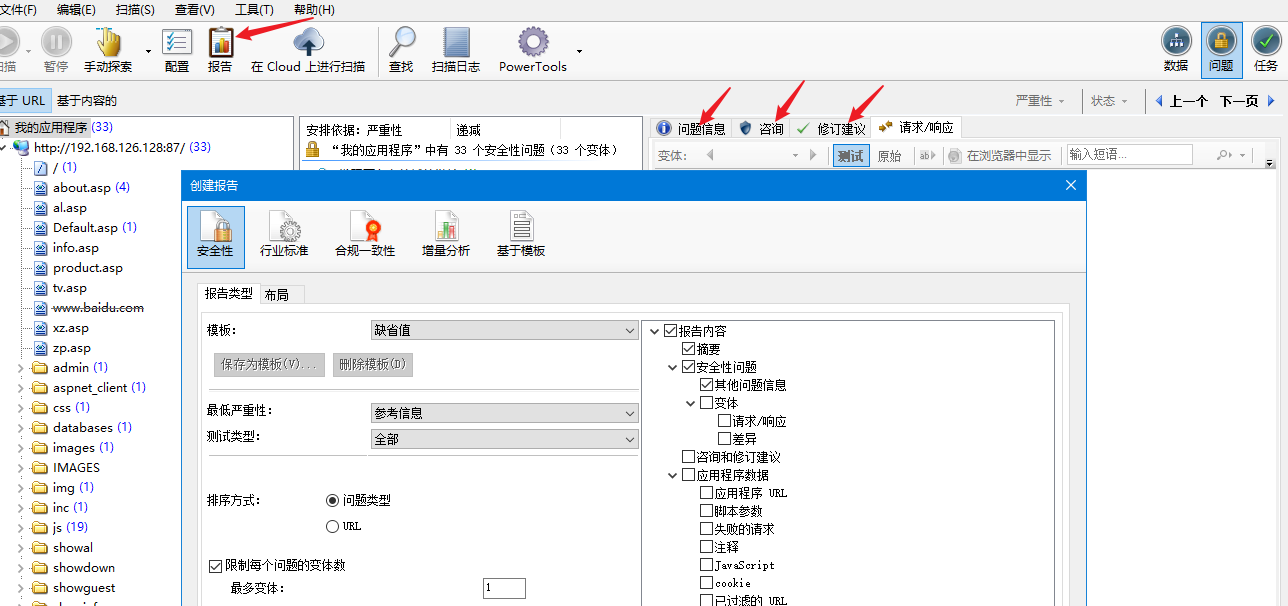The height and width of the screenshot is (606, 1288).
Task: Select the 增量分析 report type icon
Action: coord(446,234)
